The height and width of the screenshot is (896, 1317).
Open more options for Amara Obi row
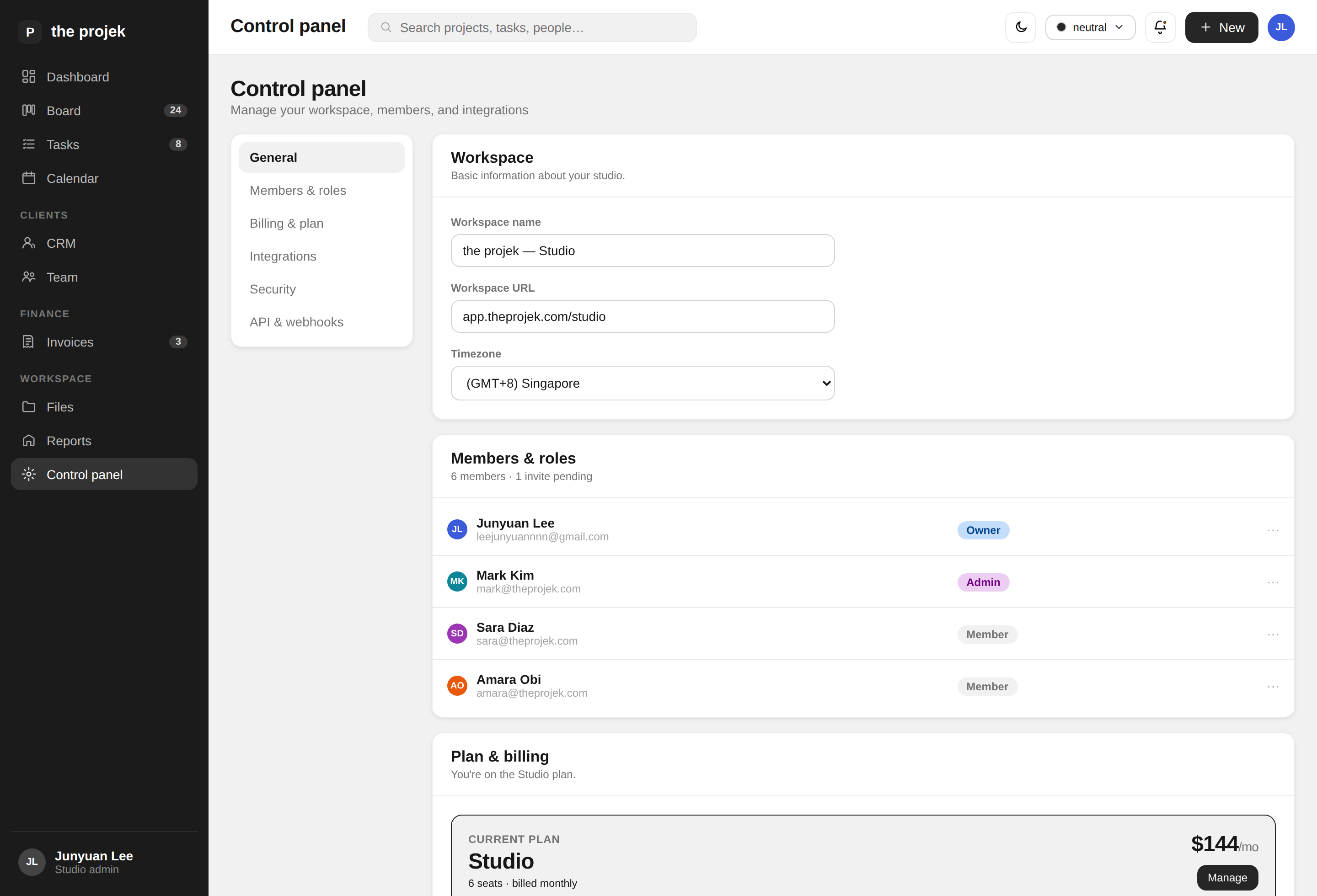pos(1273,687)
